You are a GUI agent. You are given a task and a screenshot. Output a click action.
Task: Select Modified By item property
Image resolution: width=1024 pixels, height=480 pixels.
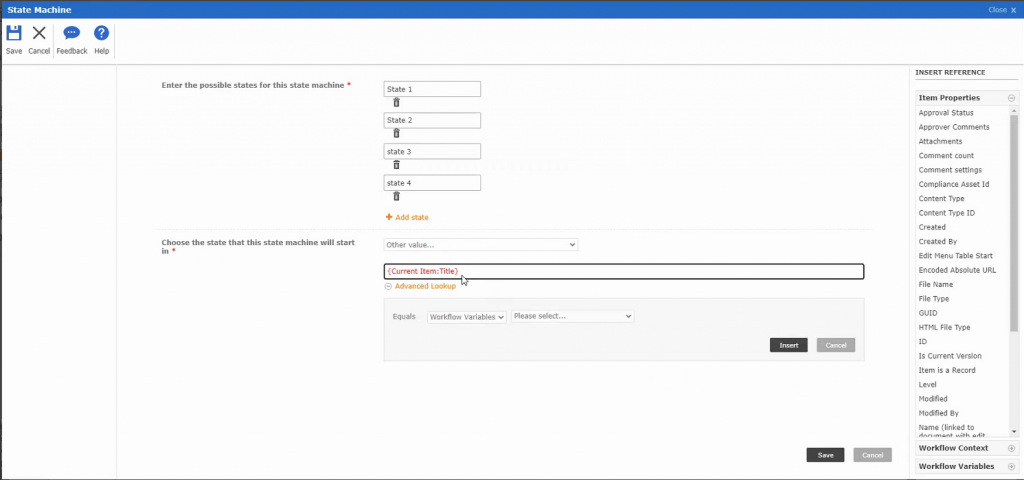[938, 413]
